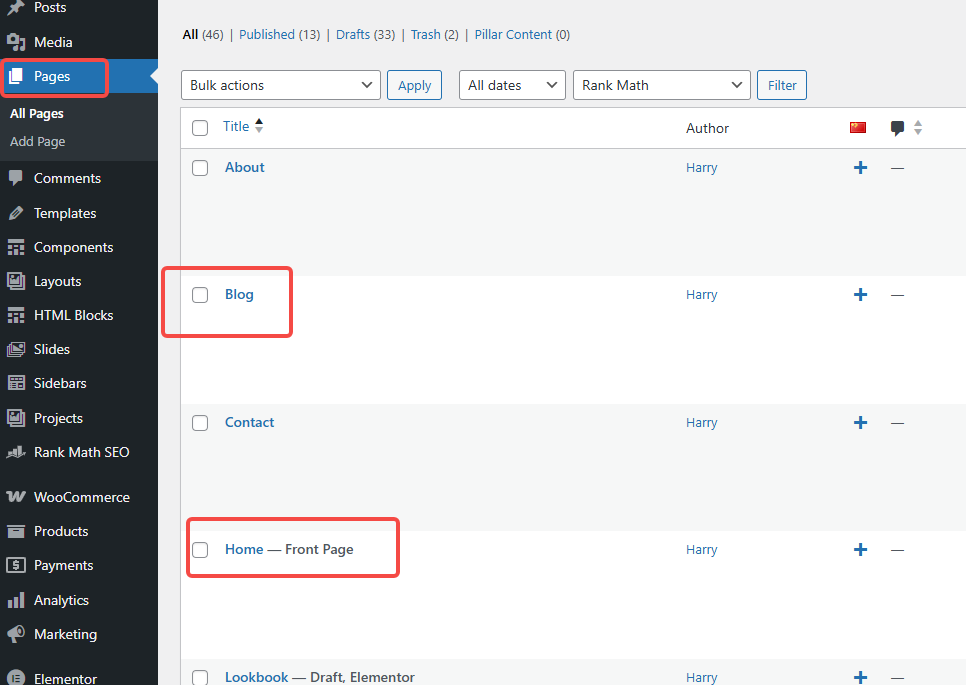The height and width of the screenshot is (685, 966).
Task: Click the Chinese flag column header icon
Action: tap(858, 128)
